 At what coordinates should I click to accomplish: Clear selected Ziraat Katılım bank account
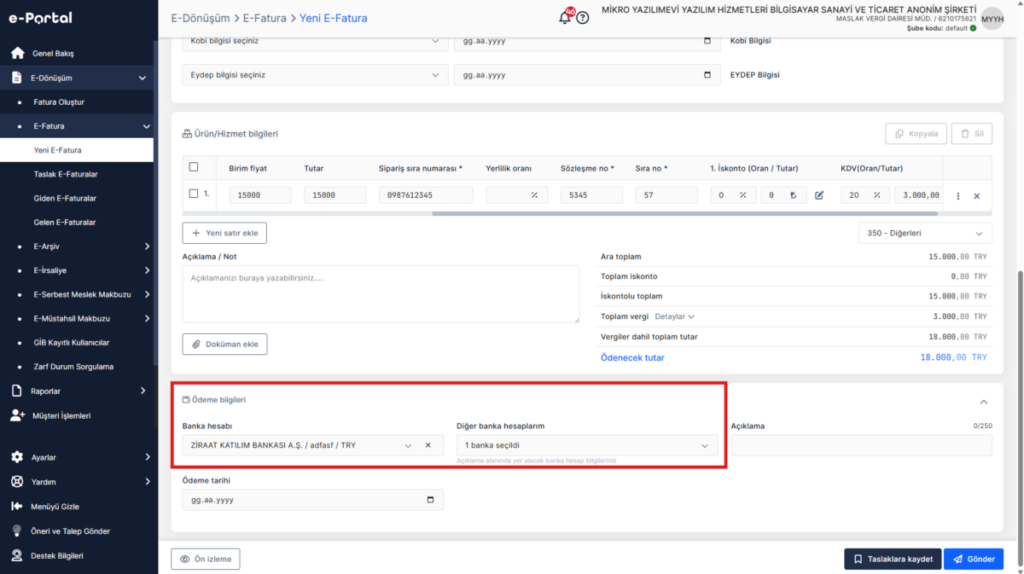tap(428, 445)
